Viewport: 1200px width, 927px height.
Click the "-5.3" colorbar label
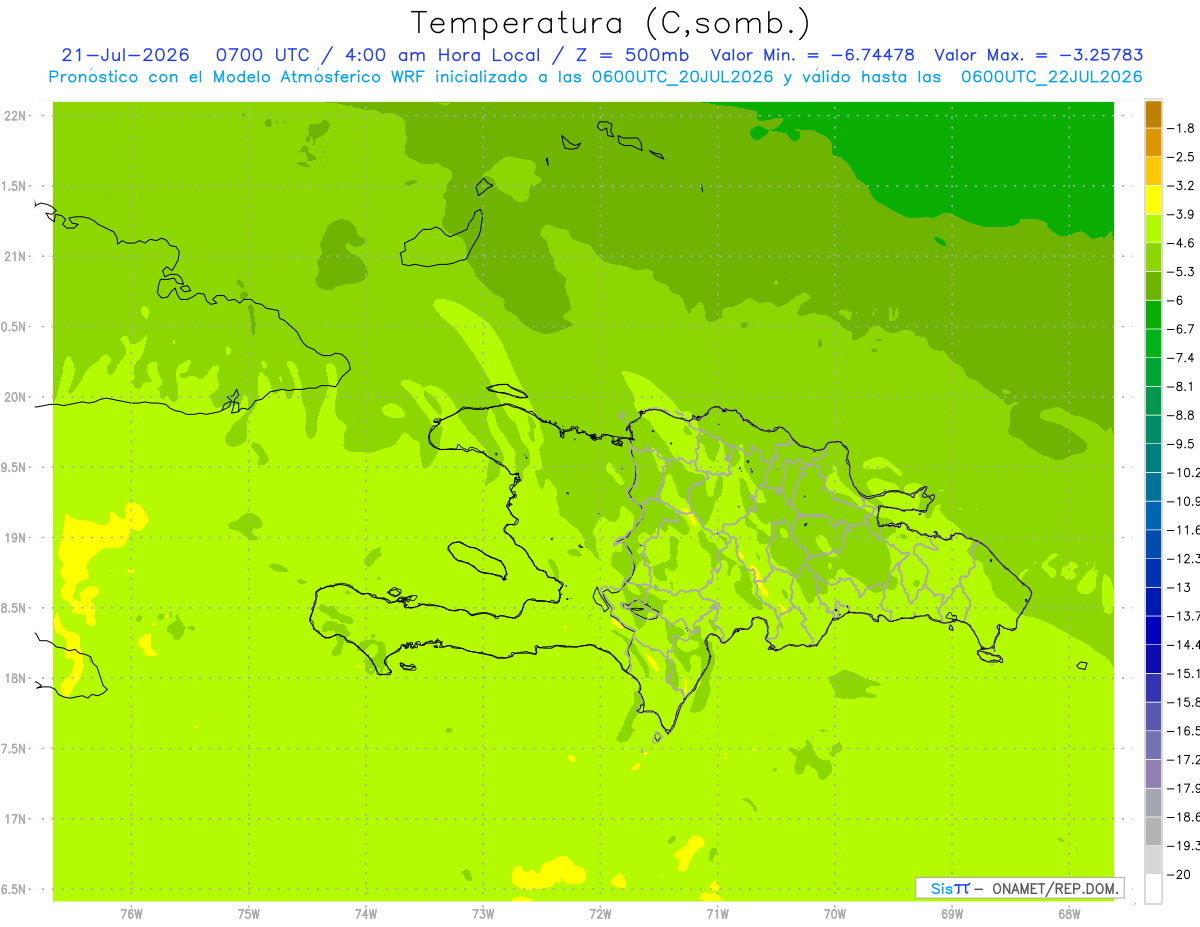[1183, 272]
